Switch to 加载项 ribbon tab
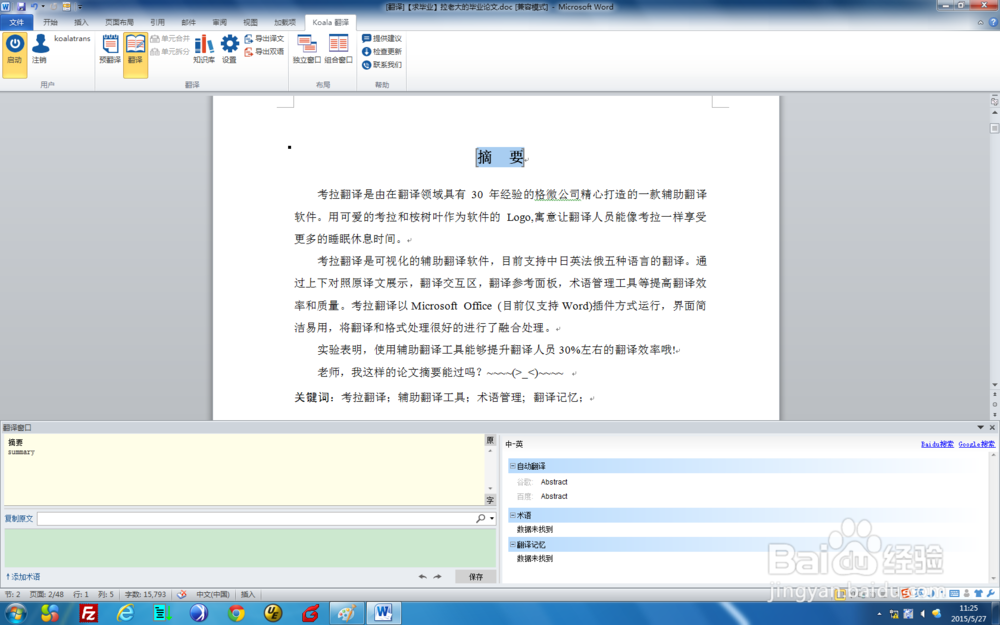1000x625 pixels. pyautogui.click(x=284, y=22)
